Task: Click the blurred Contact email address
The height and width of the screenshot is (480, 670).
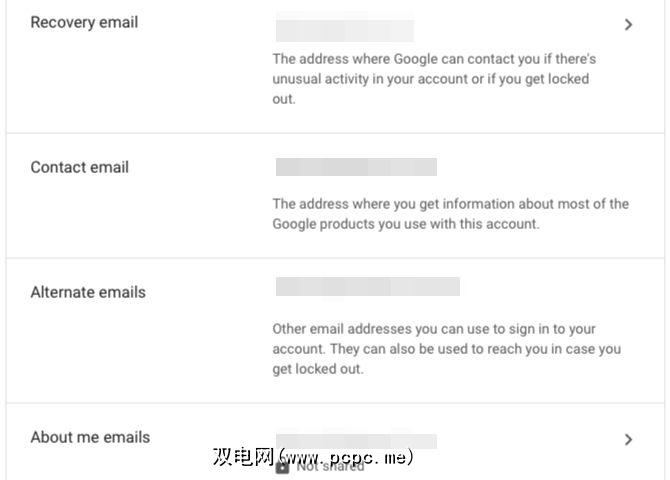Action: coord(356,167)
